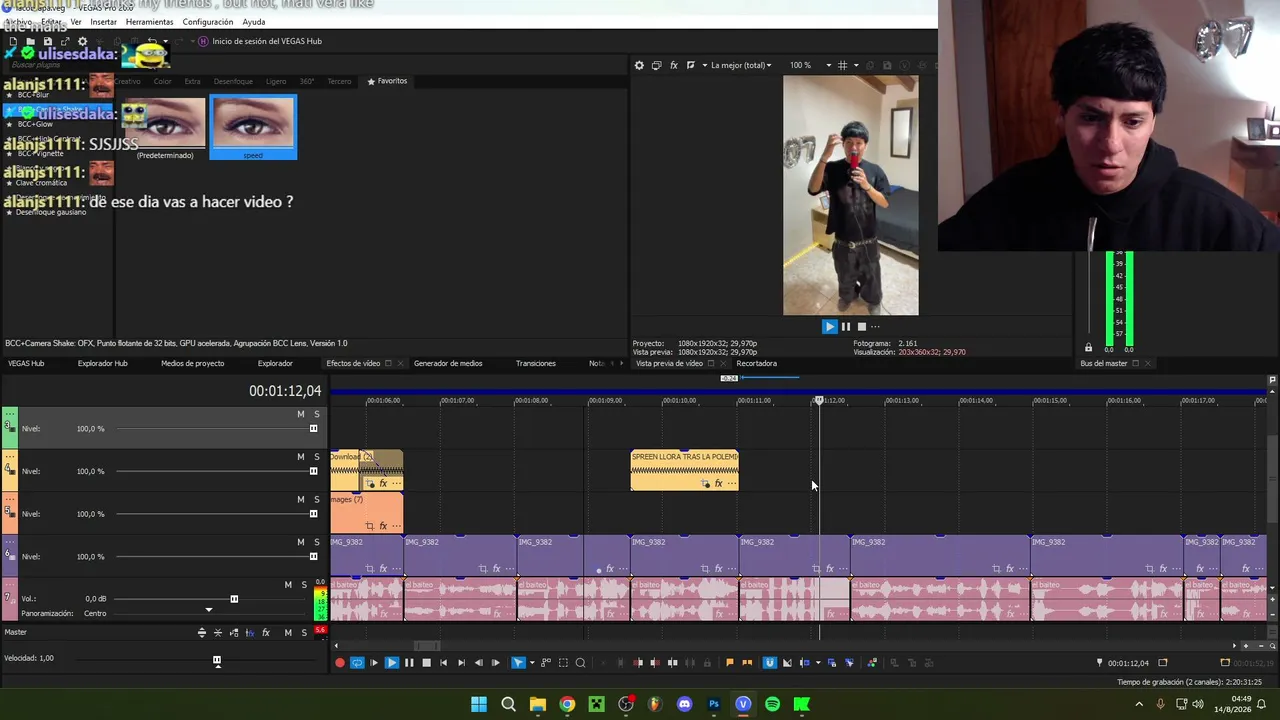This screenshot has width=1280, height=720.
Task: Switch to the Generador de medios tab
Action: click(448, 363)
